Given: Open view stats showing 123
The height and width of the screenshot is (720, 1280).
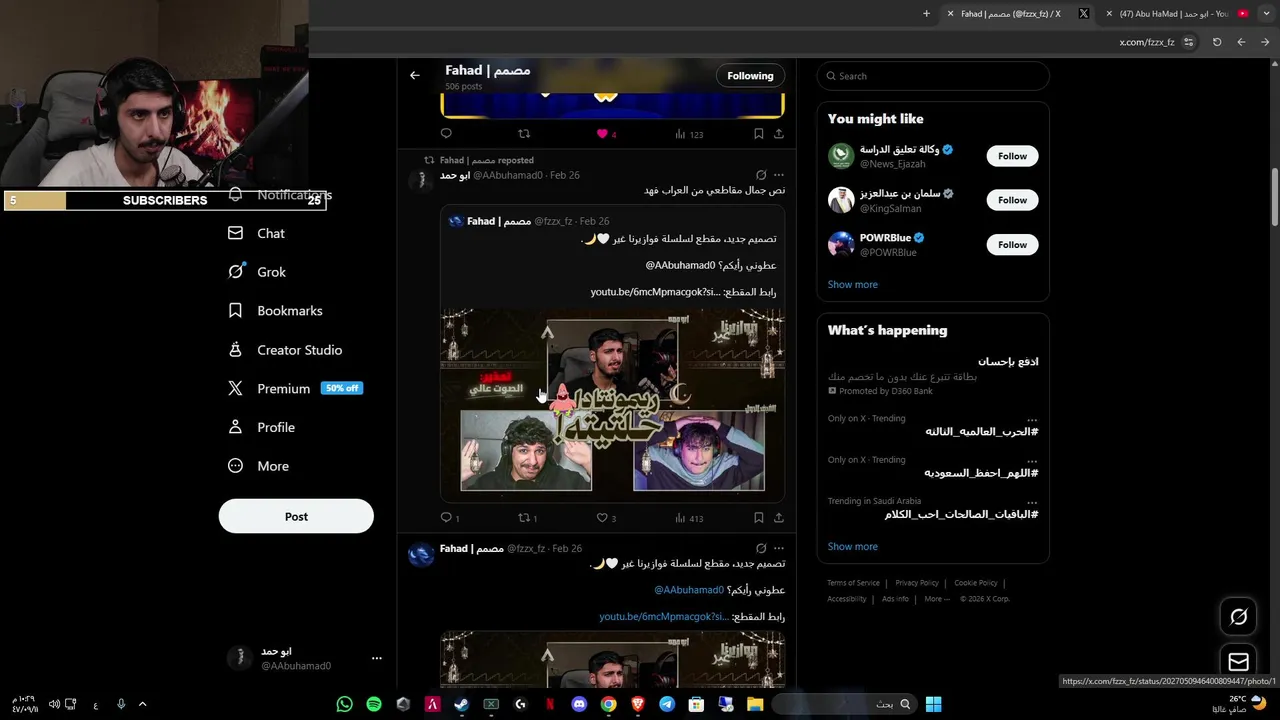Looking at the screenshot, I should pos(689,134).
